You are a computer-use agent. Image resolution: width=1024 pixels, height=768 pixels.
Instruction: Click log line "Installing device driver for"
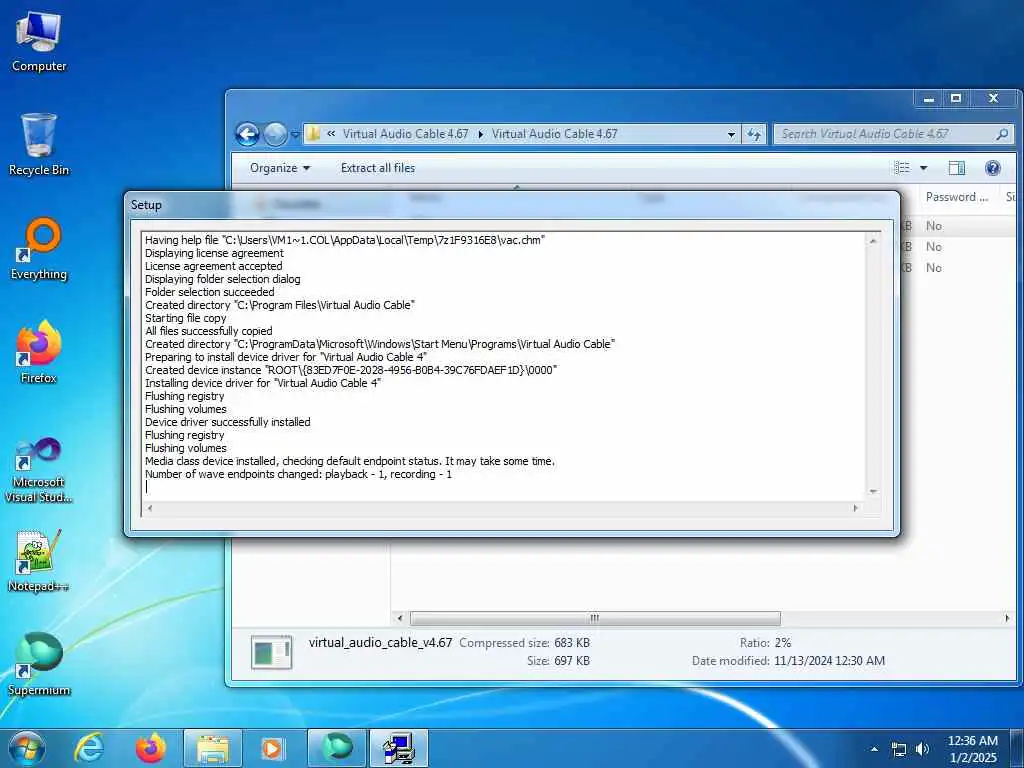pos(263,383)
